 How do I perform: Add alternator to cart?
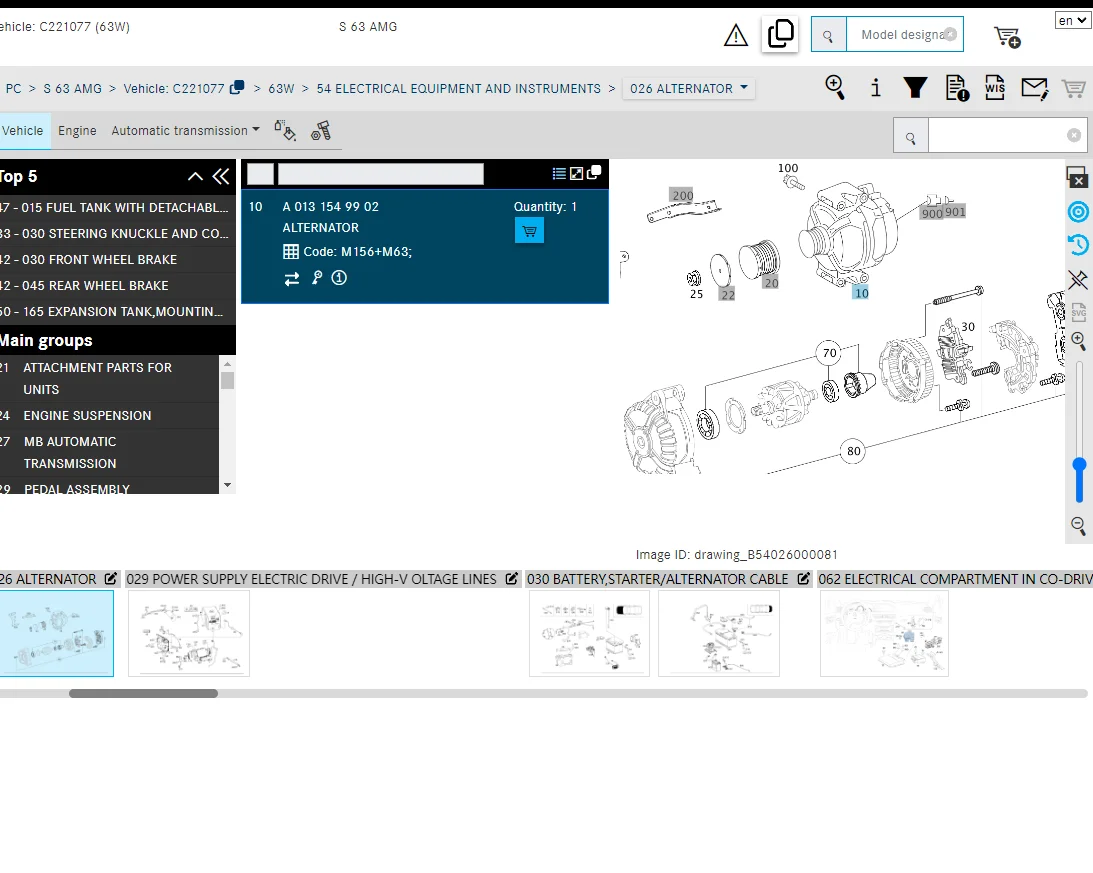[x=529, y=231]
